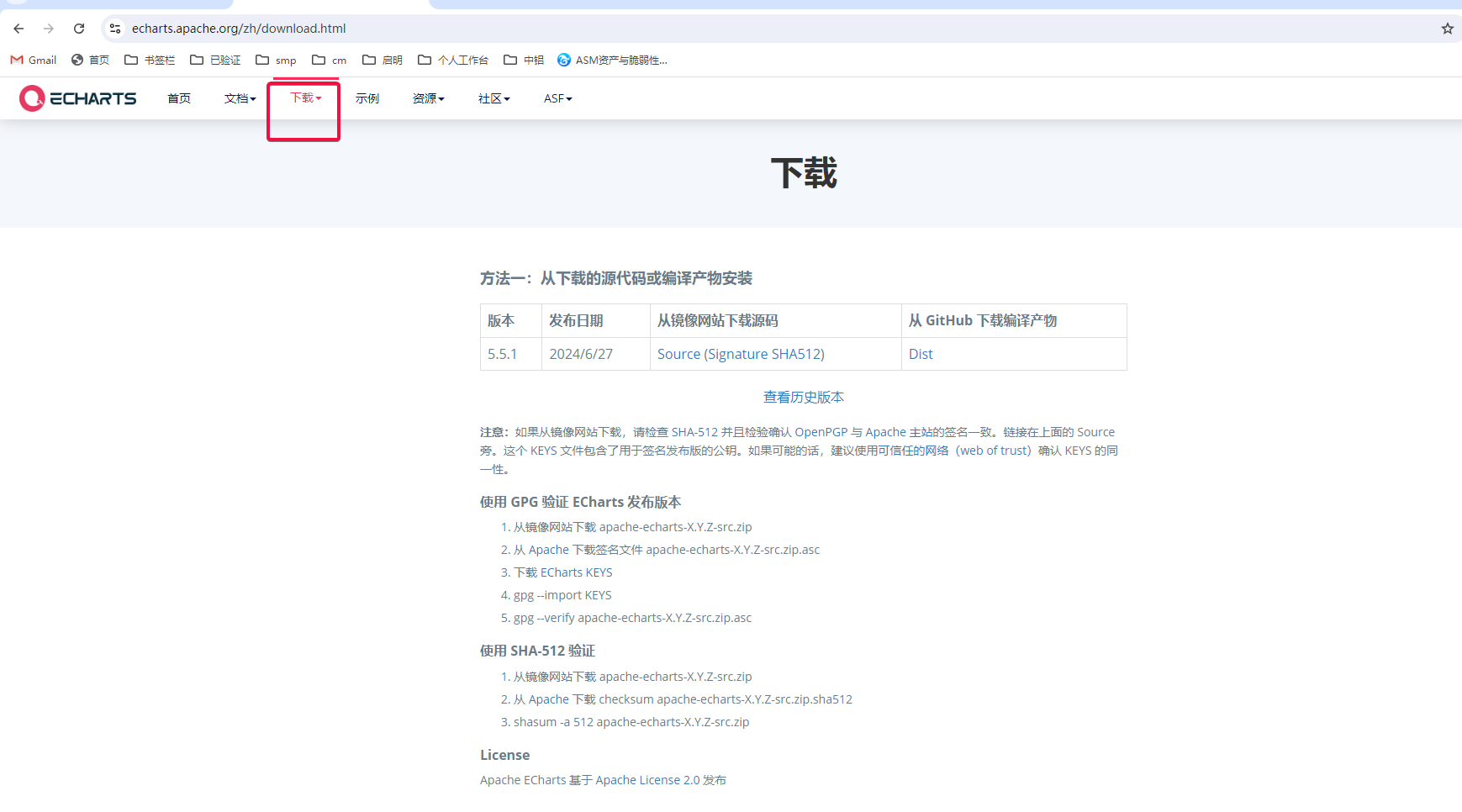Click the gpg --import KEYS step

click(x=562, y=595)
